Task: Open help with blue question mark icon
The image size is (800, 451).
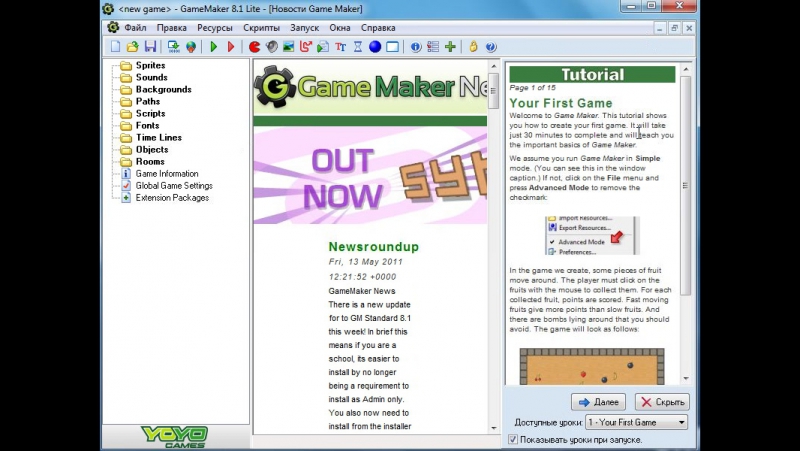Action: [x=491, y=47]
